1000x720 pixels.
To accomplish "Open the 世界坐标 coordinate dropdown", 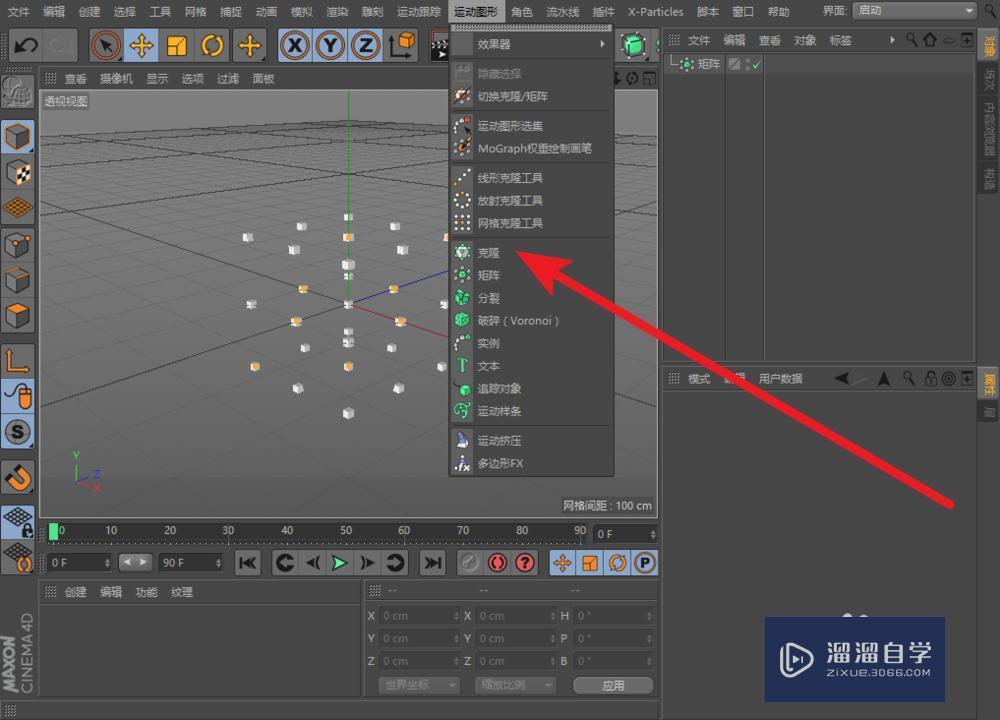I will [x=419, y=685].
